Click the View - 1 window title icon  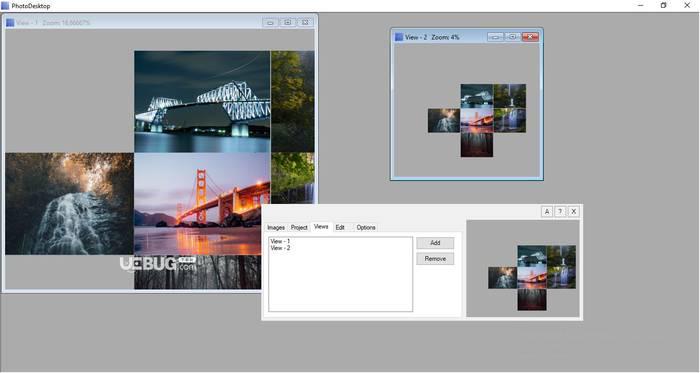[10, 22]
